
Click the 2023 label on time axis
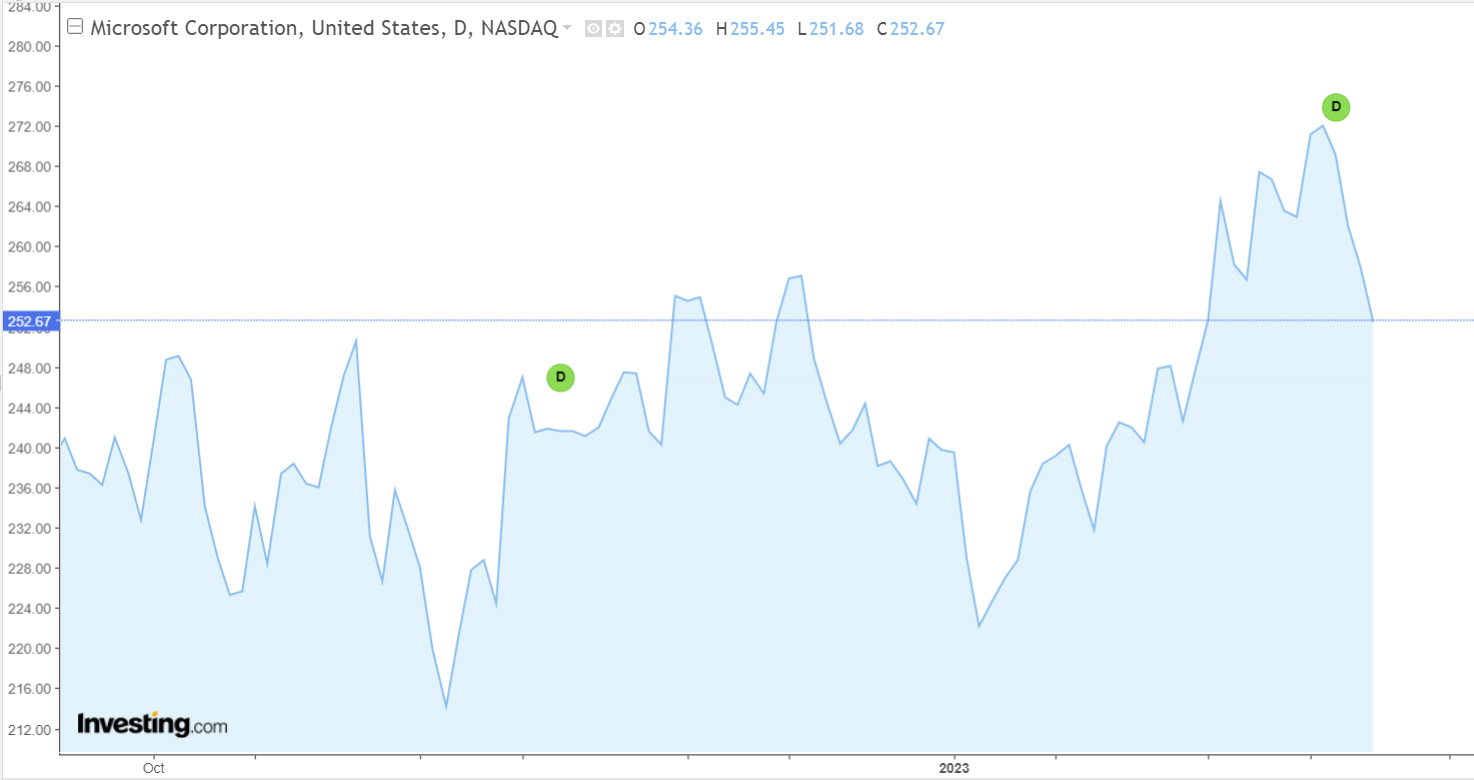953,769
